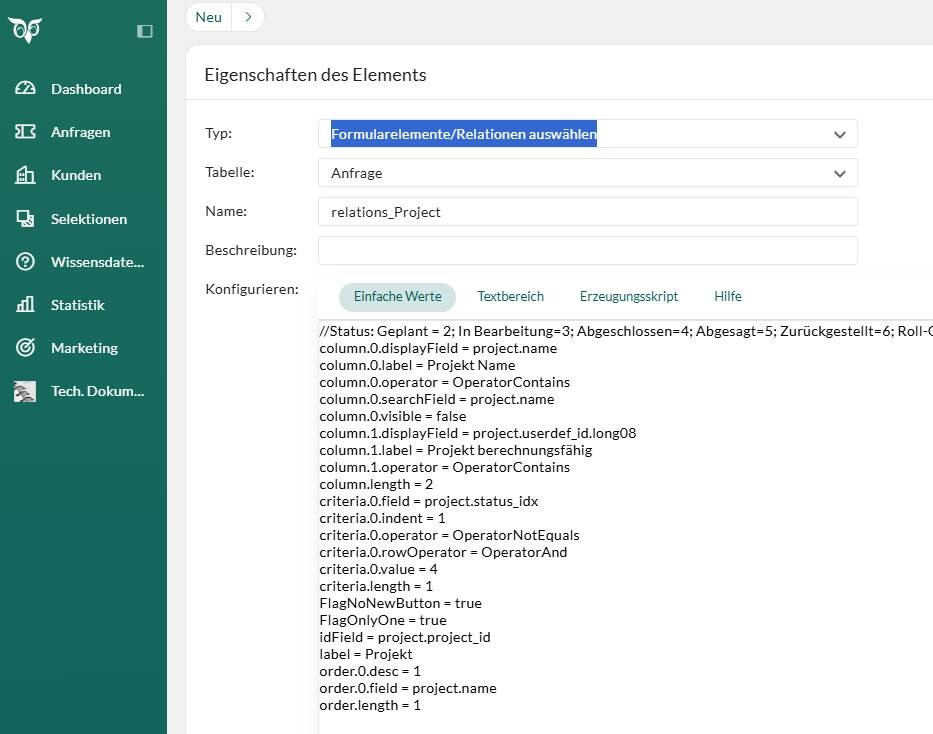Click the line 'criteria.0.indent = 1'

coord(382,518)
